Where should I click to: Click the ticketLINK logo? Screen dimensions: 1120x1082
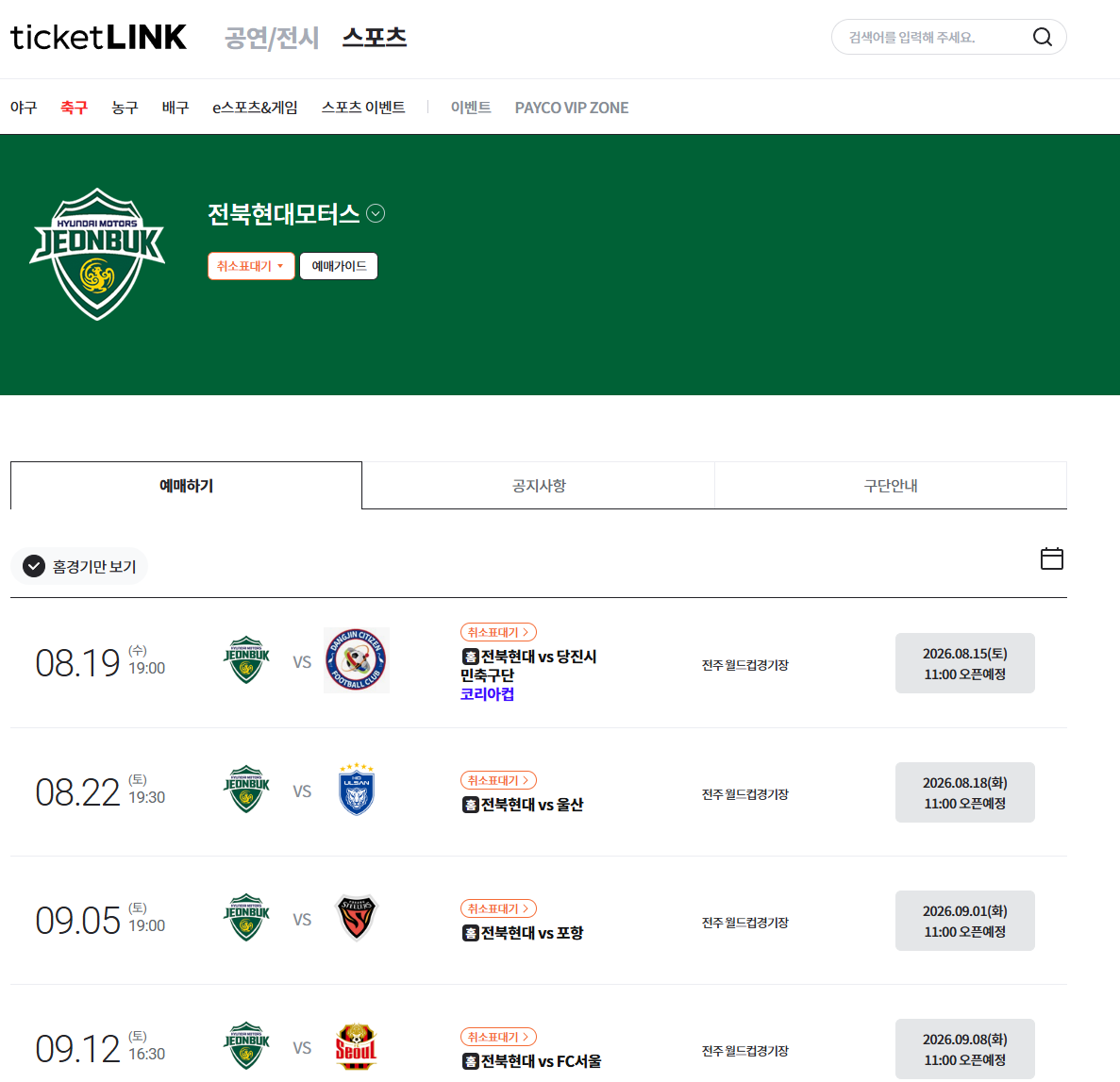(98, 37)
